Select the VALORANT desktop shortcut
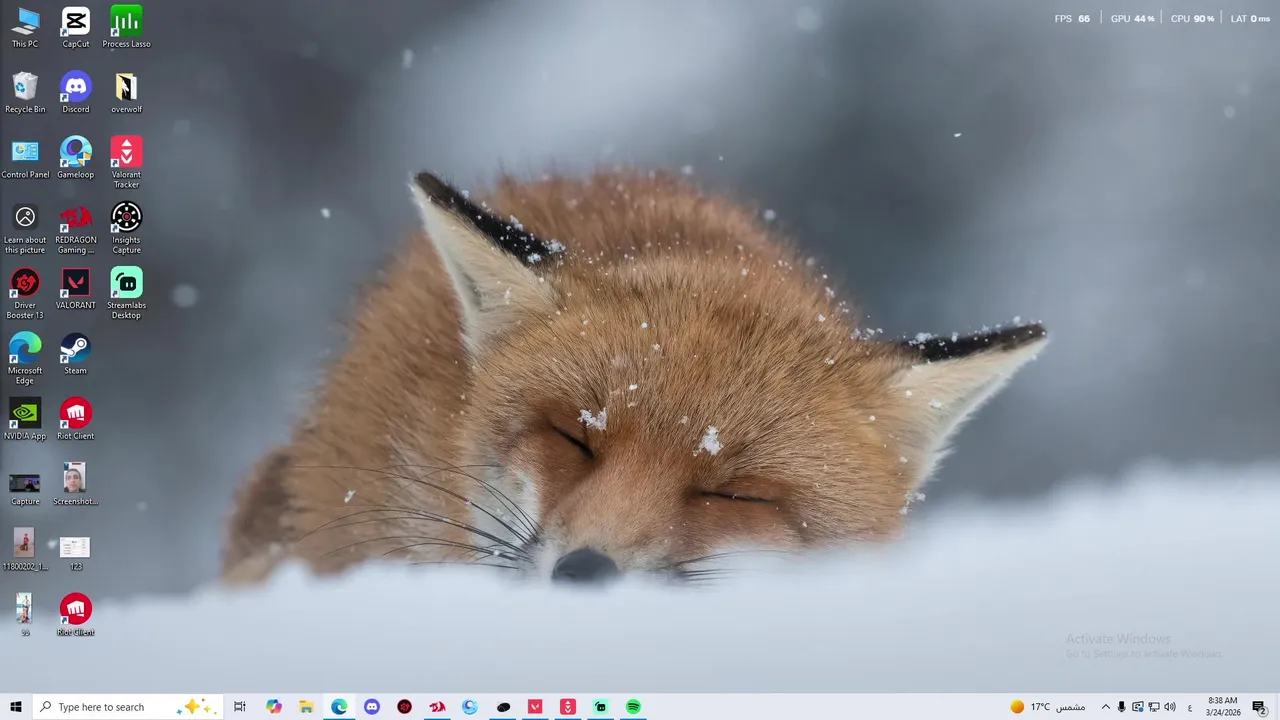 [x=76, y=289]
